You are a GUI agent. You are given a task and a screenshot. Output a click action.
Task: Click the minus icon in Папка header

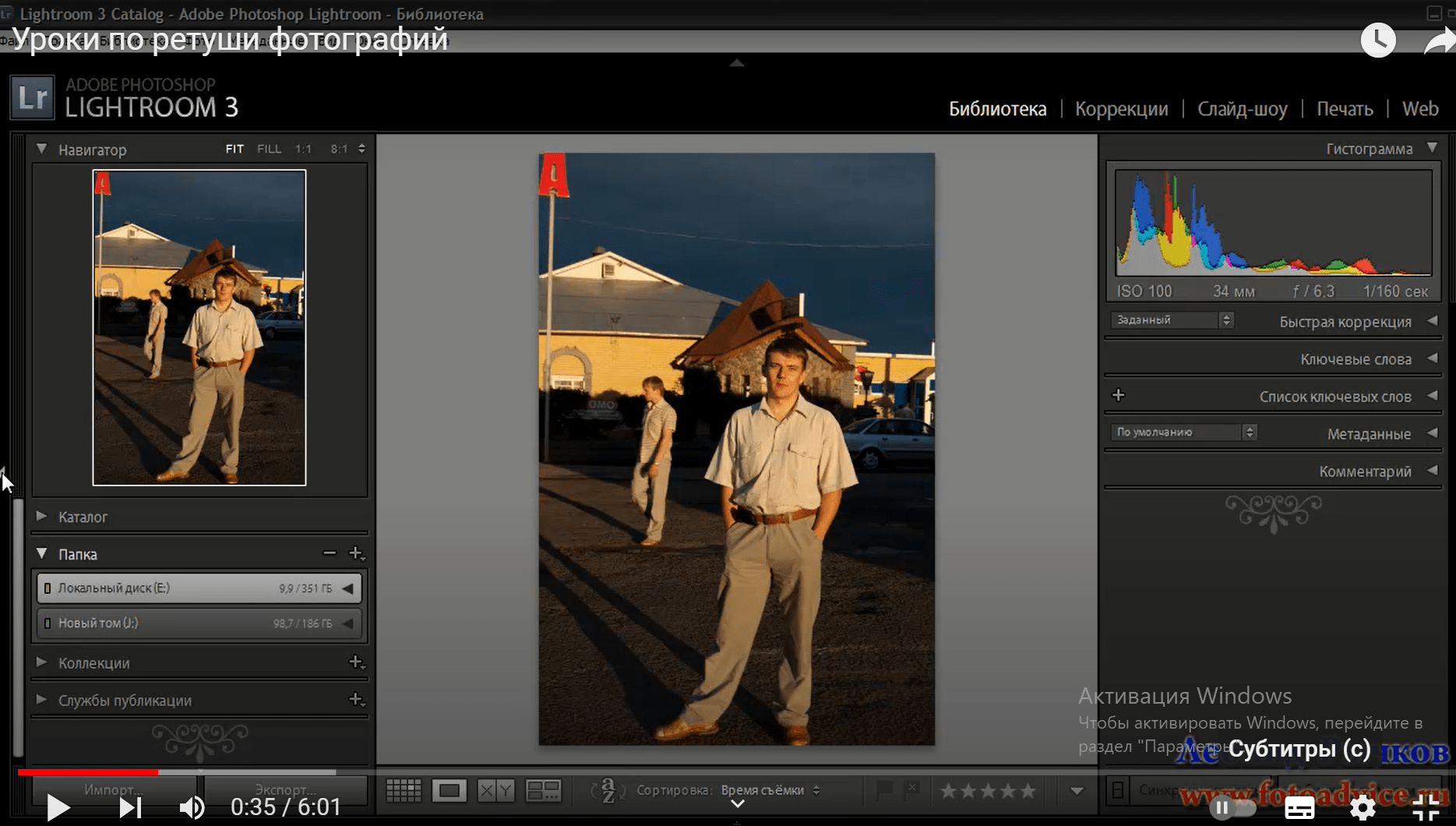click(330, 553)
